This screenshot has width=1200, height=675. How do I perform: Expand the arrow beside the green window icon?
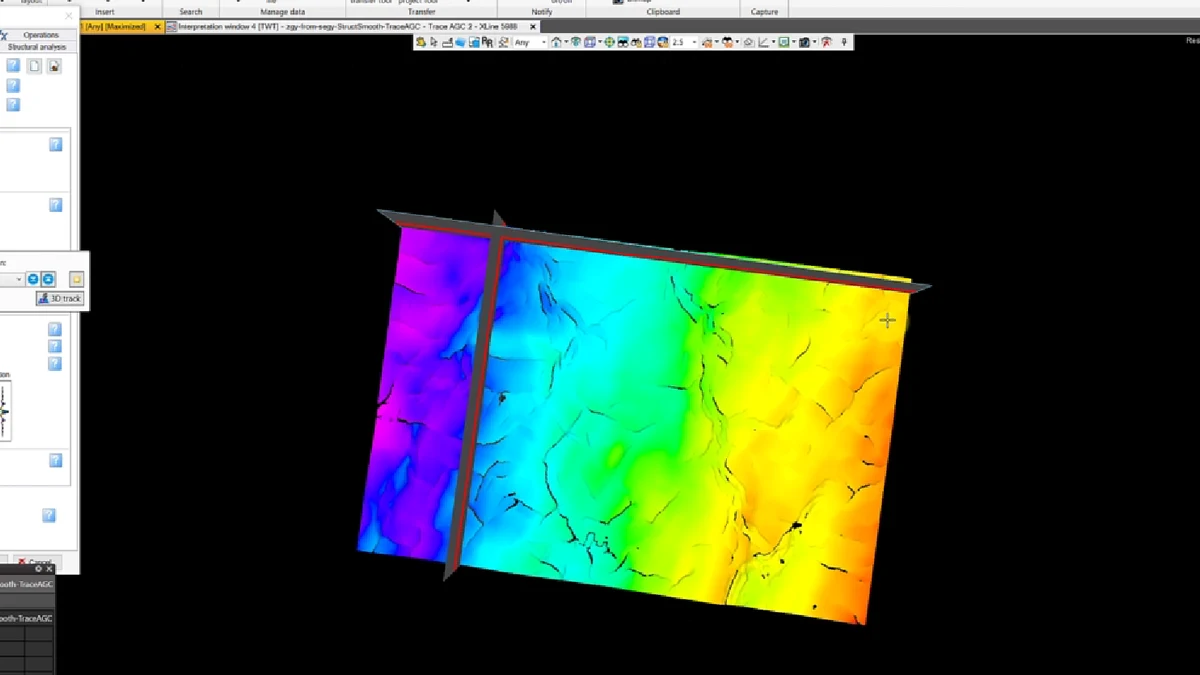coord(793,42)
